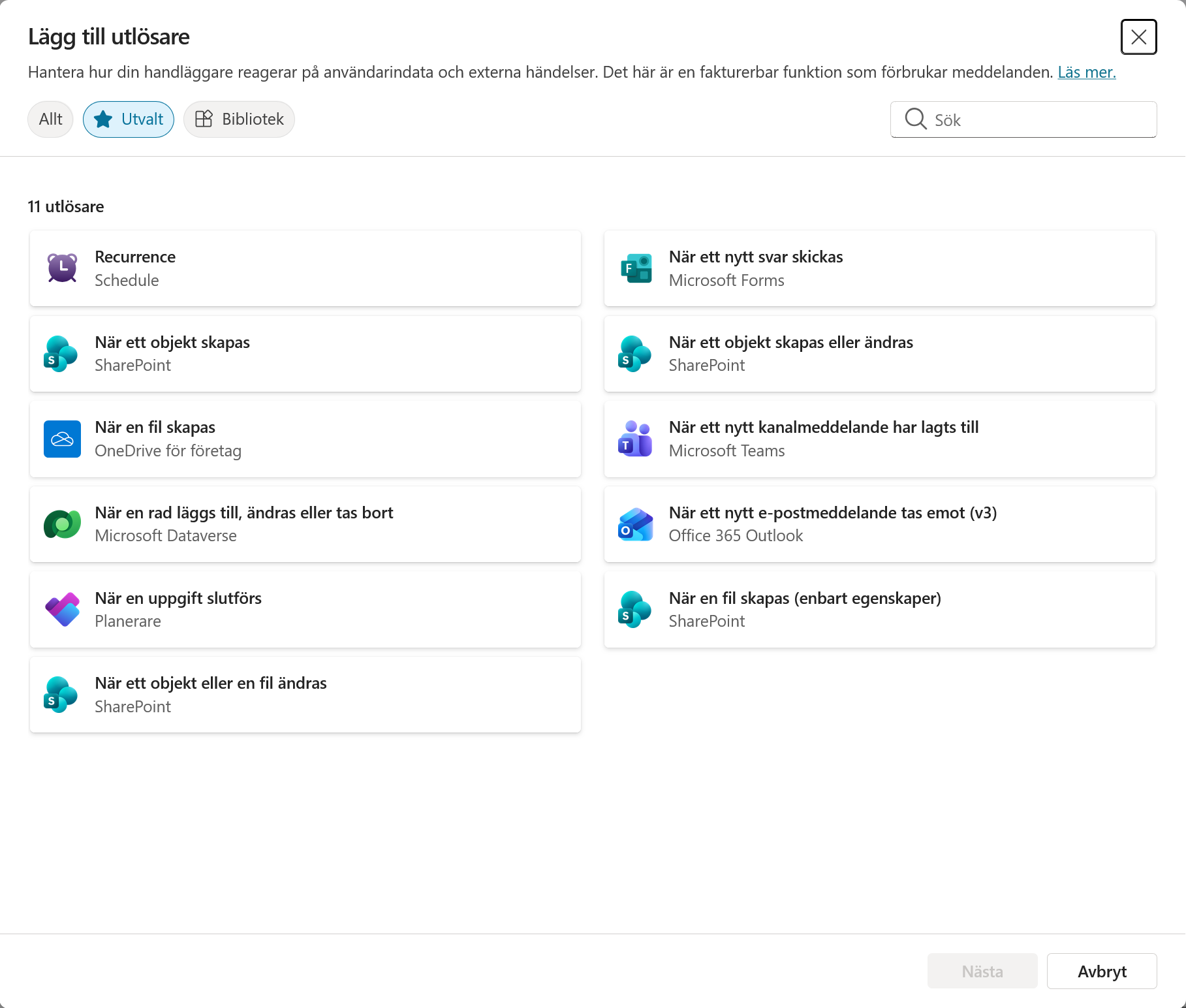The image size is (1186, 1008).
Task: Click the magnifier search icon
Action: tap(915, 119)
